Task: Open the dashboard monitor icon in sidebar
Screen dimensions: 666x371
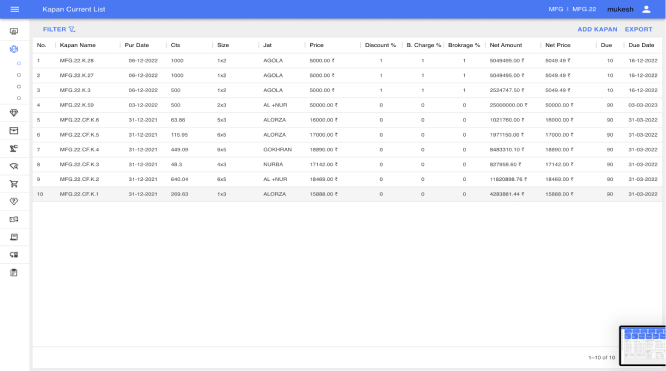Action: [14, 31]
